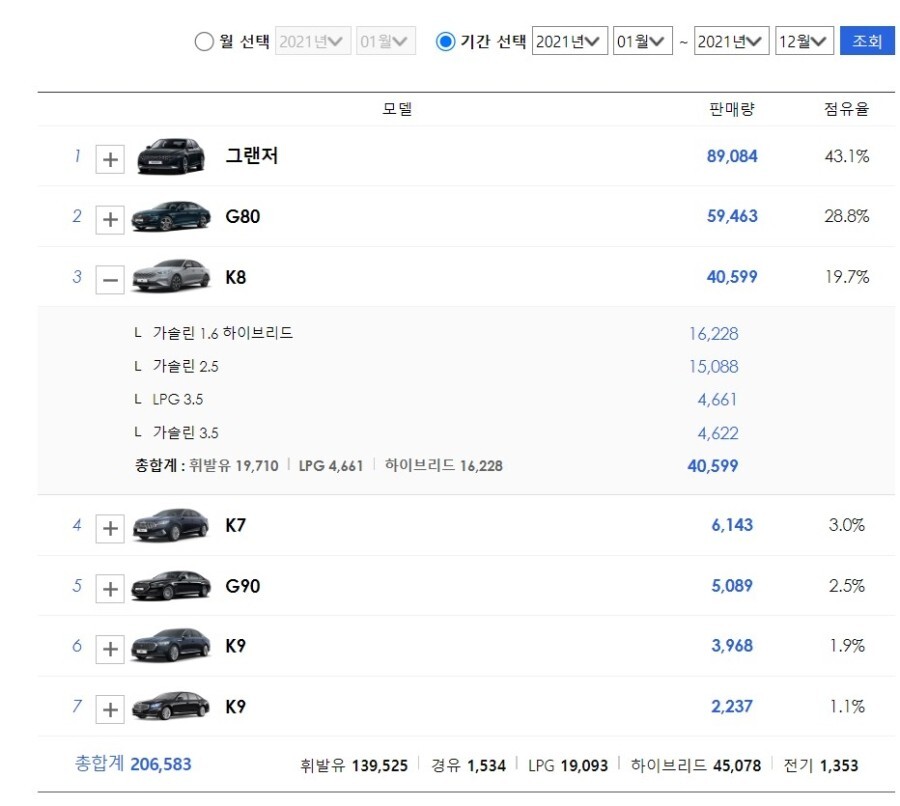Click the K8 sales figure 40,599 in header row
The height and width of the screenshot is (806, 900).
(x=732, y=277)
